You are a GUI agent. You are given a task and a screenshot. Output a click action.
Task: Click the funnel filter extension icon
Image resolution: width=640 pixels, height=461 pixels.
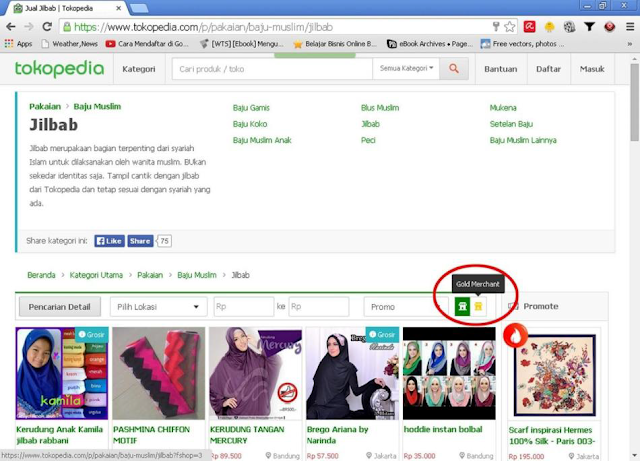(x=589, y=27)
